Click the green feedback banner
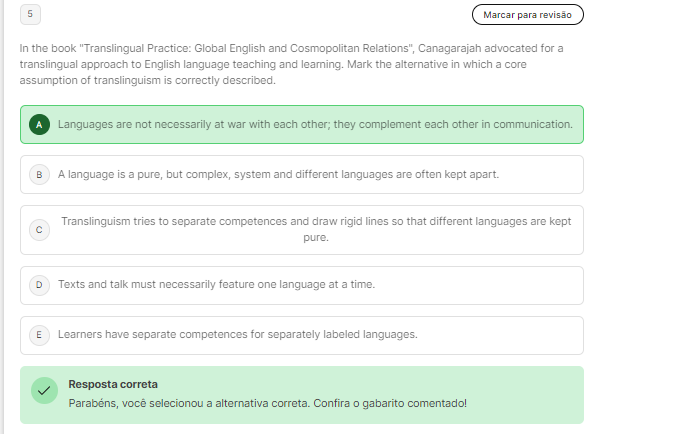 [302, 395]
